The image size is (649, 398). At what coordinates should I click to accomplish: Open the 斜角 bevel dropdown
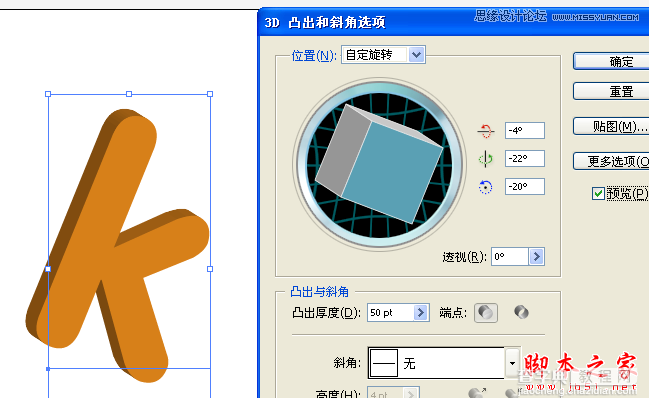(512, 363)
